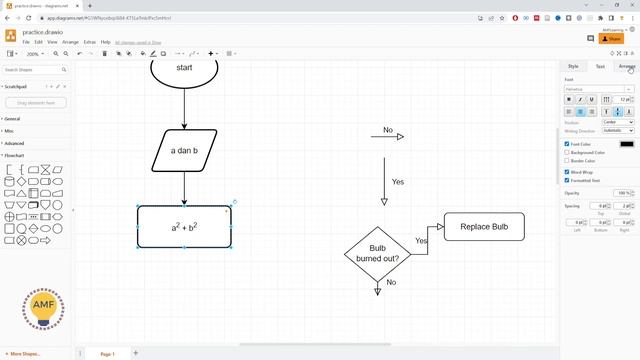Bring selection to front

pyautogui.click(x=119, y=53)
